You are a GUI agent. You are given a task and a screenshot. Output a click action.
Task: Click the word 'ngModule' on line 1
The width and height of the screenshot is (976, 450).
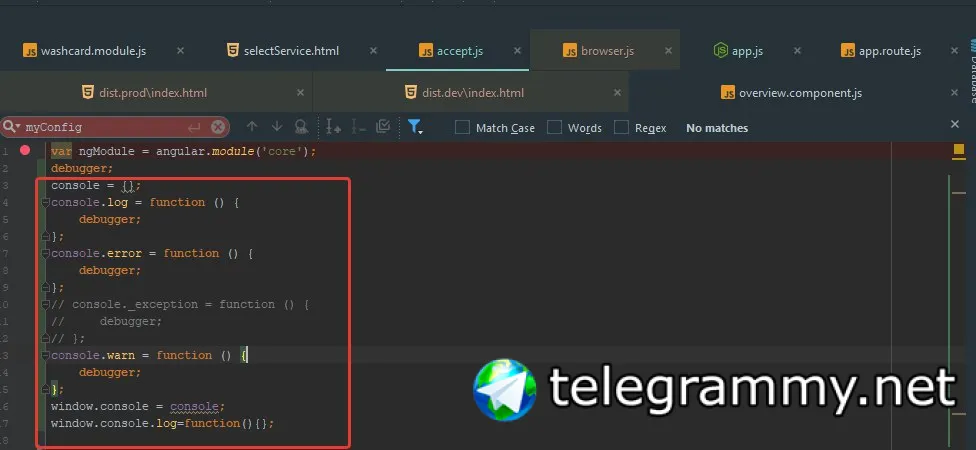(106, 151)
